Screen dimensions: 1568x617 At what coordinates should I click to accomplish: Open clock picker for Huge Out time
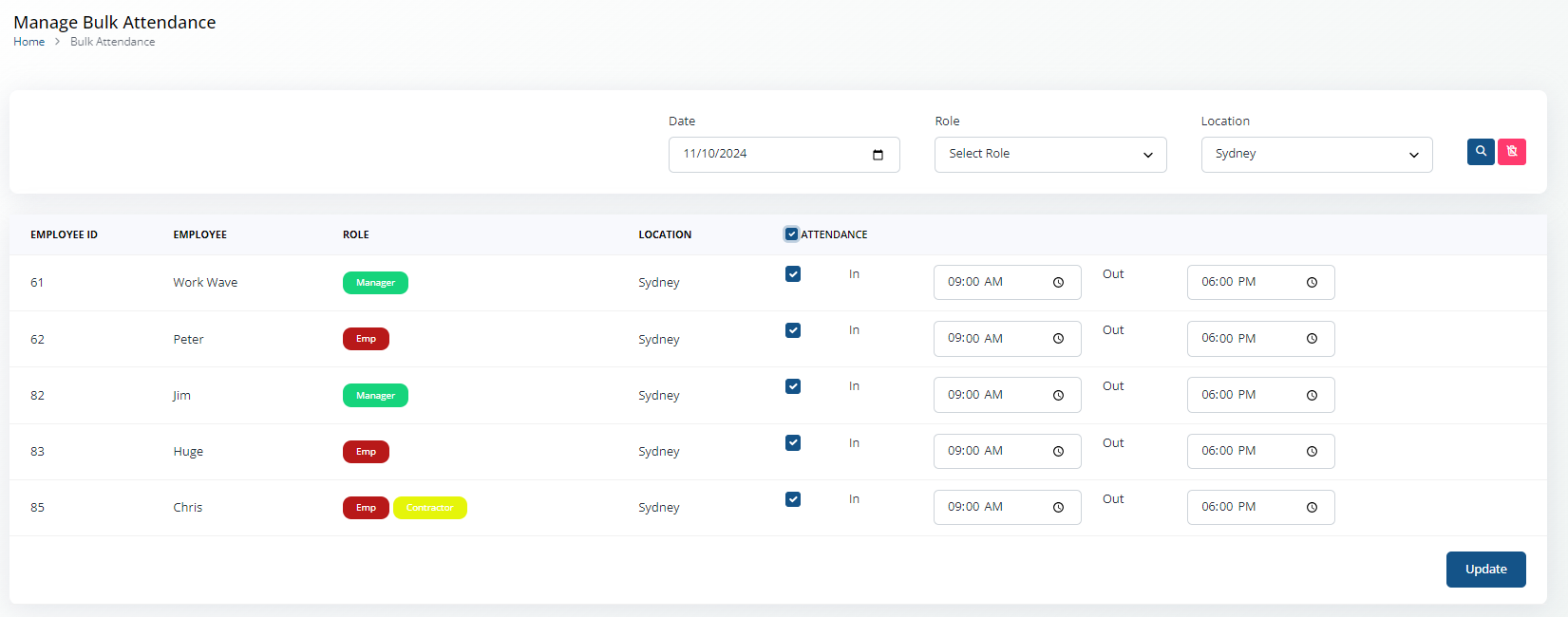1312,452
